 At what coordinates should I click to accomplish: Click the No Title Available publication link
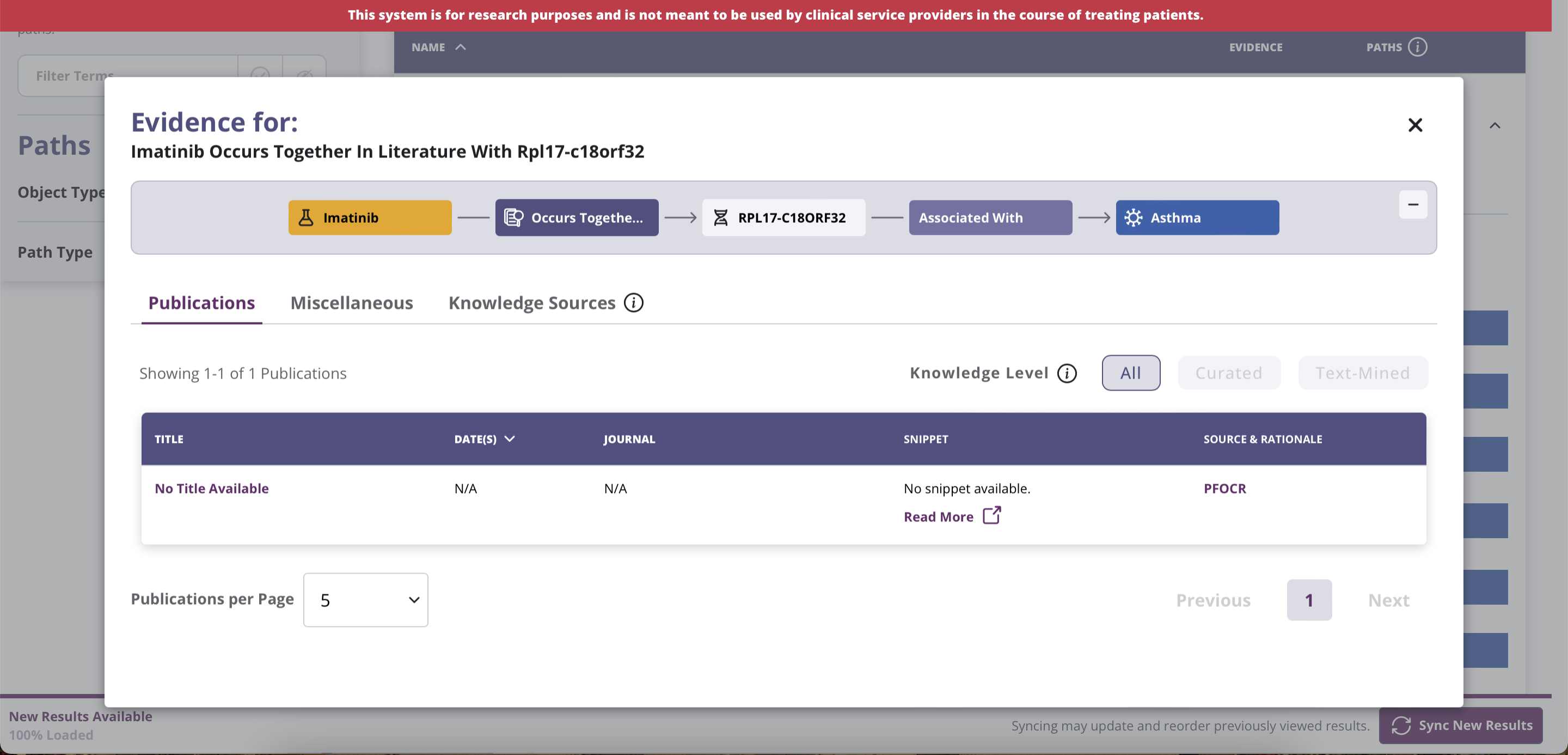point(211,488)
